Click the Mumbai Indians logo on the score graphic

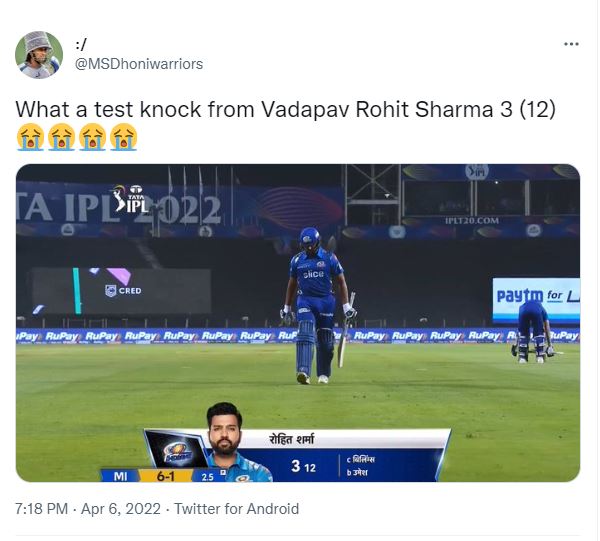[177, 452]
